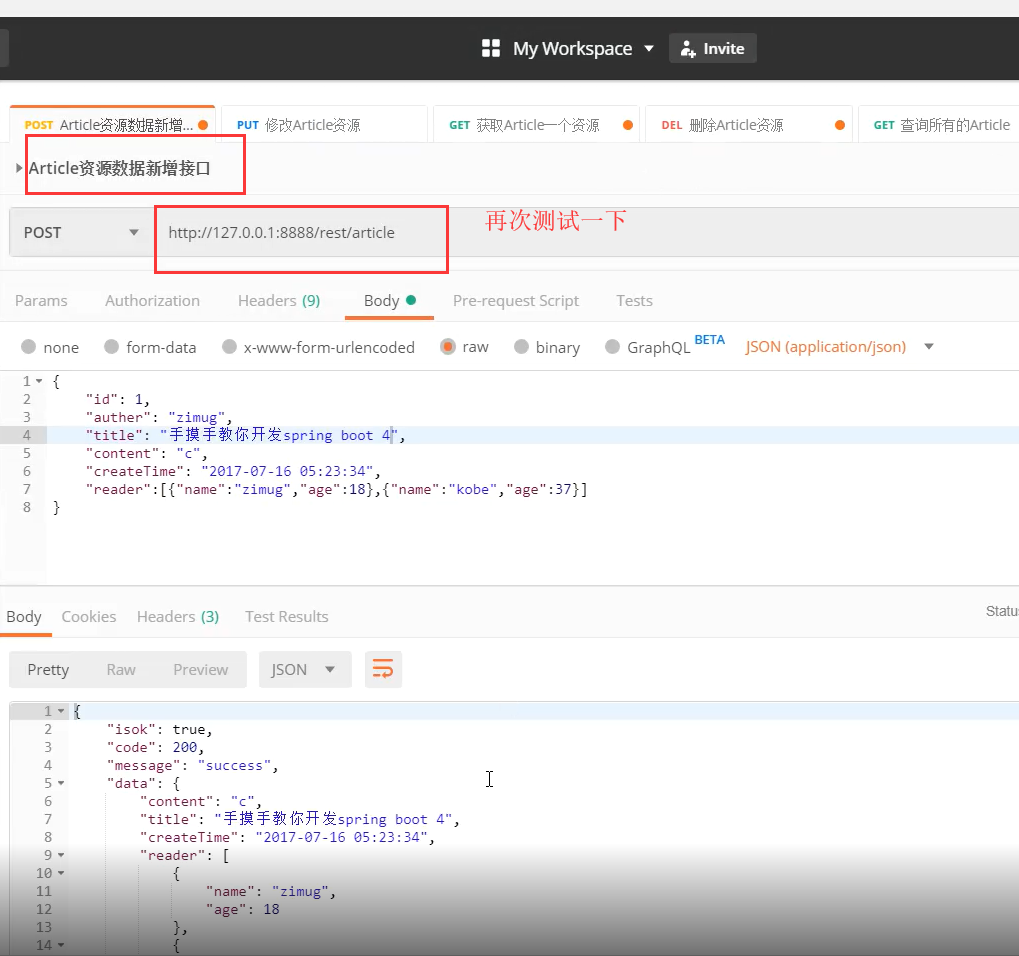Click response "name": "zimug" line
Screen dimensions: 1019x956
tap(270, 892)
